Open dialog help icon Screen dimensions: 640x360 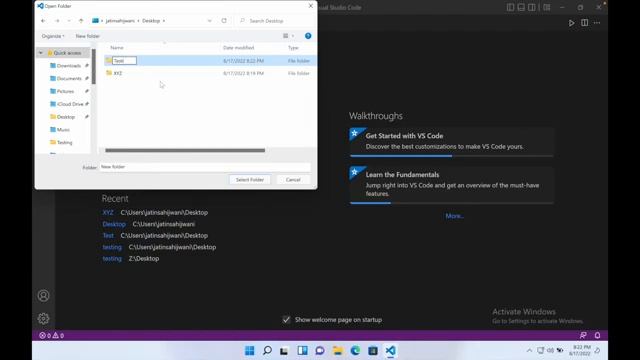point(308,36)
